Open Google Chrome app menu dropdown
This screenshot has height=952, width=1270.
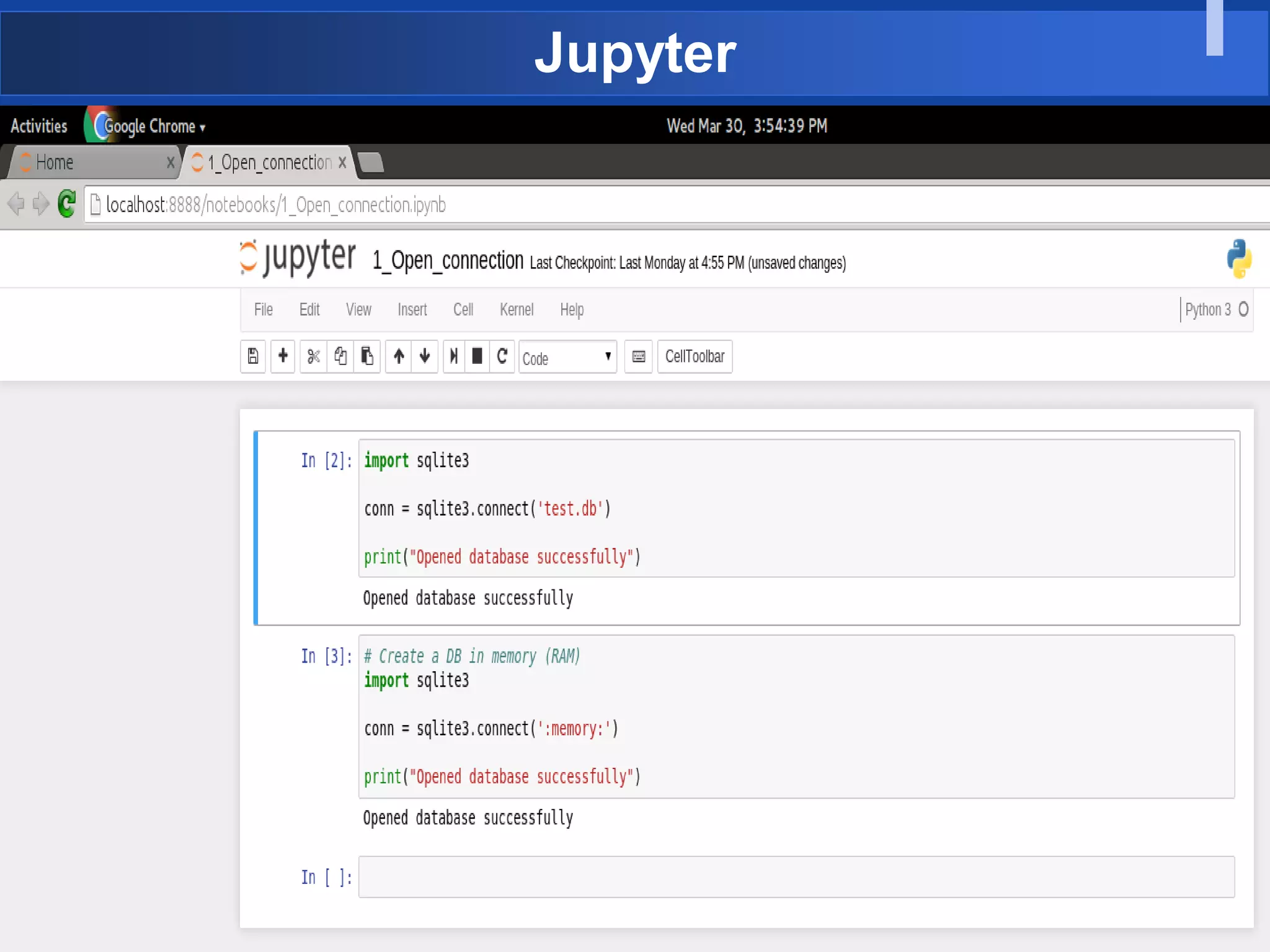tap(154, 126)
